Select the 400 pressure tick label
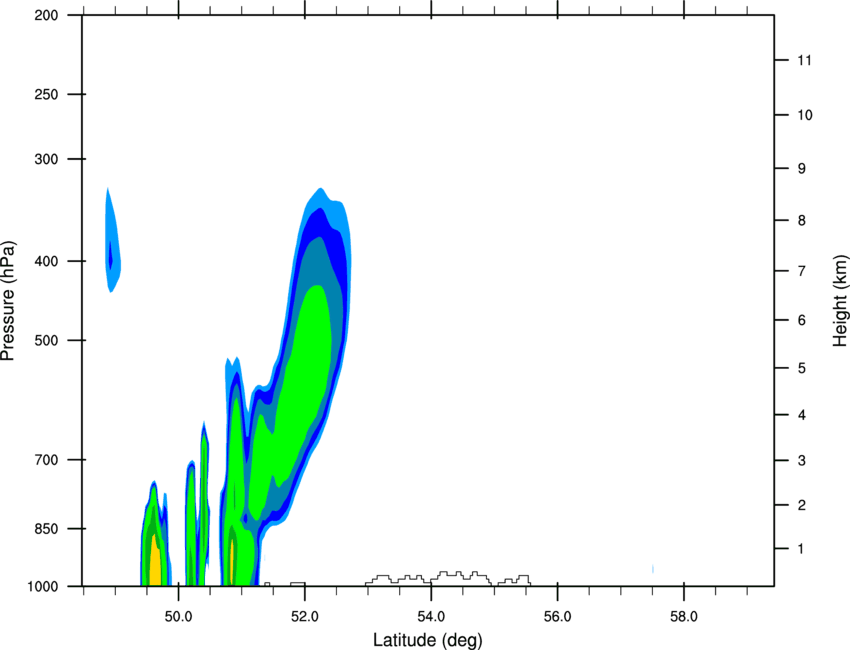 tap(46, 261)
